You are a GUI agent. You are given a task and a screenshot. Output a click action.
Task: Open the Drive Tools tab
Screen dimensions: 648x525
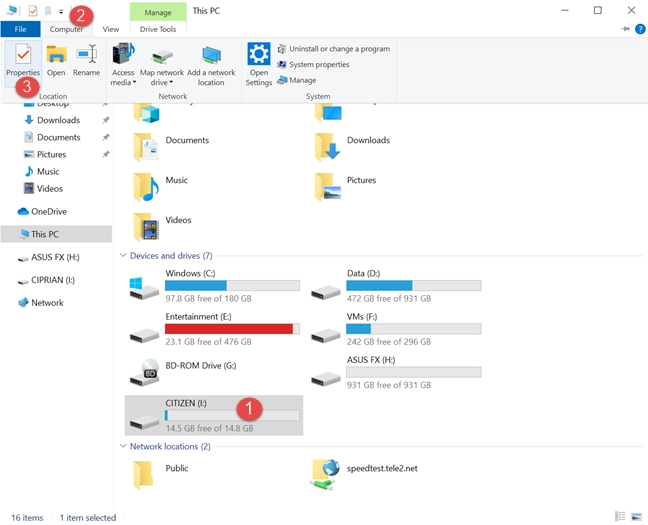[x=158, y=29]
